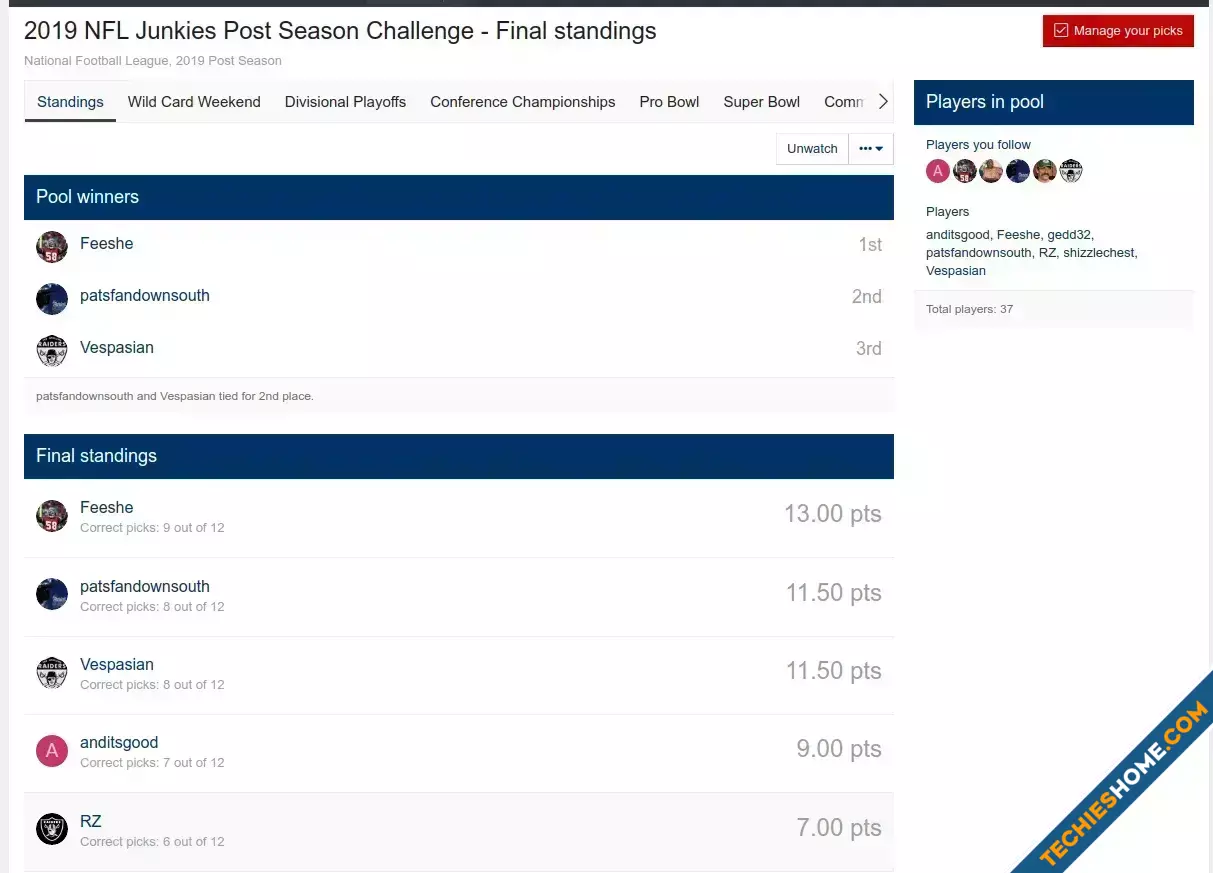This screenshot has width=1213, height=873.
Task: Click Vespasian's Raiders avatar in Pool winners
Action: click(x=52, y=350)
